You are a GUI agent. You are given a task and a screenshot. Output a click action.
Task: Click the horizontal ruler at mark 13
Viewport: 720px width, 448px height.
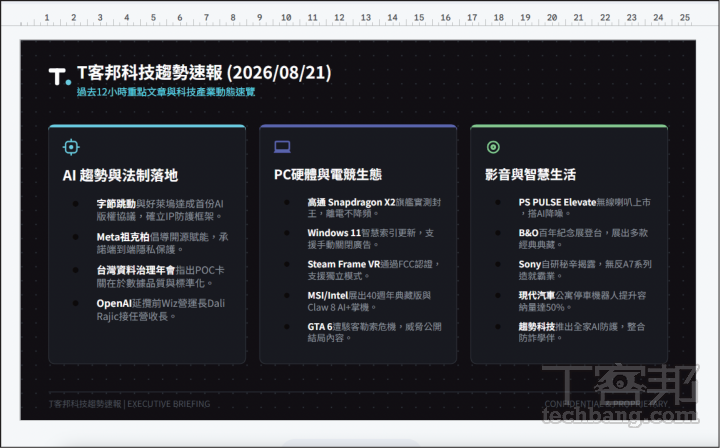(x=366, y=18)
